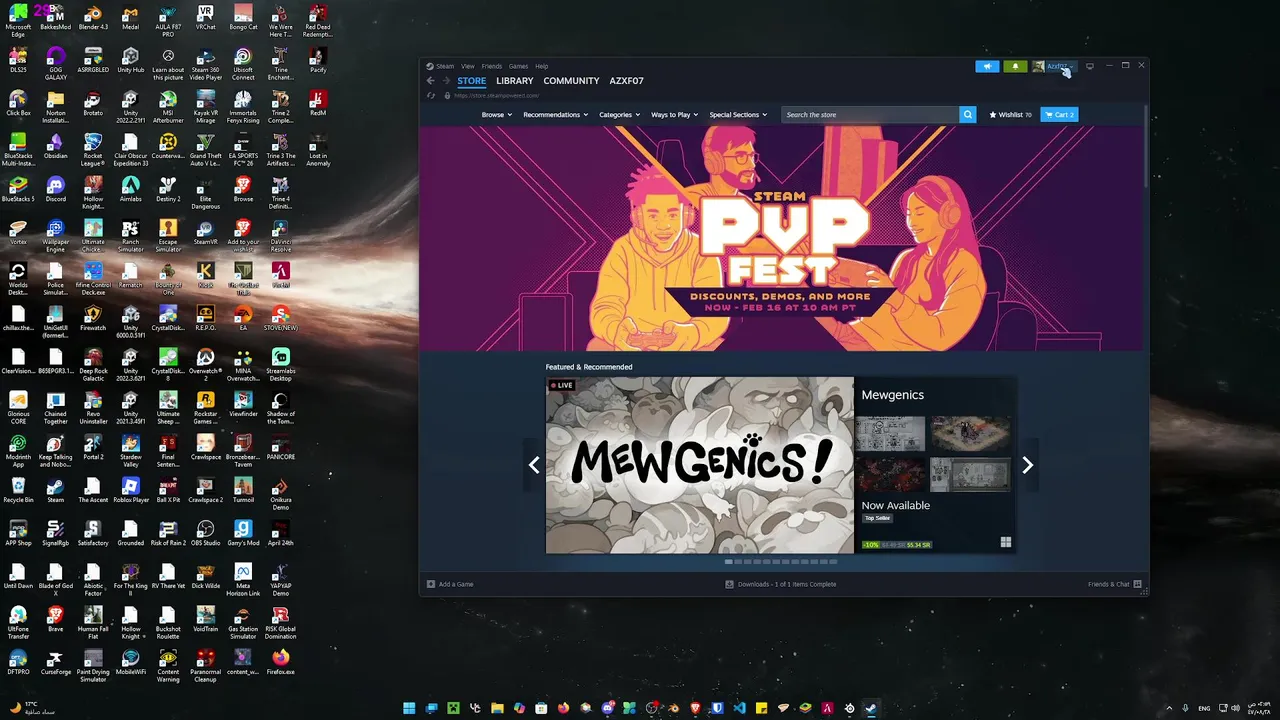Viewport: 1280px width, 720px height.
Task: Select Steam desktop shortcut icon
Action: click(x=56, y=490)
